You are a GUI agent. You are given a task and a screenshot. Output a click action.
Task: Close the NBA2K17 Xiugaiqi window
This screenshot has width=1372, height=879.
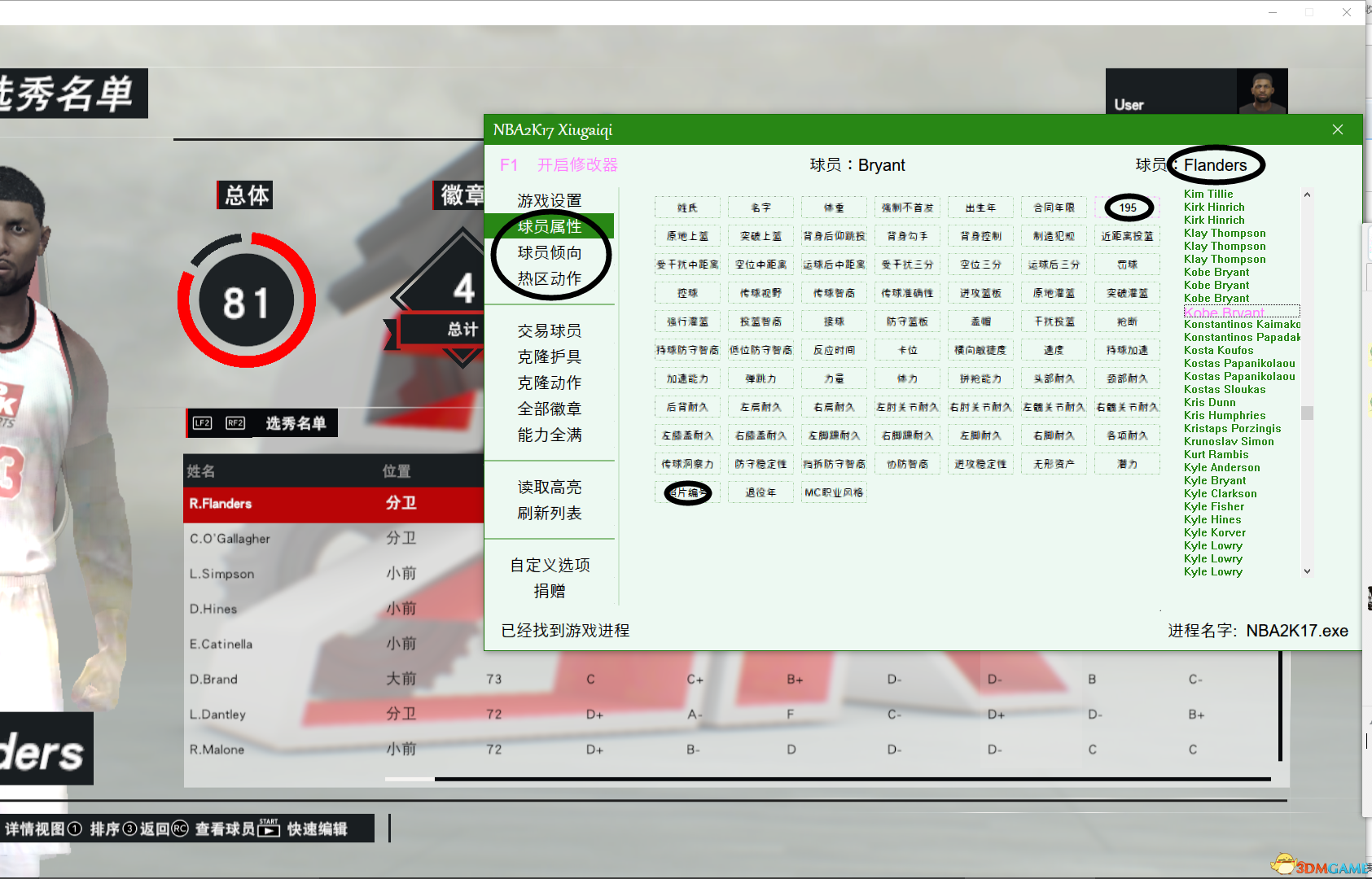[1337, 130]
